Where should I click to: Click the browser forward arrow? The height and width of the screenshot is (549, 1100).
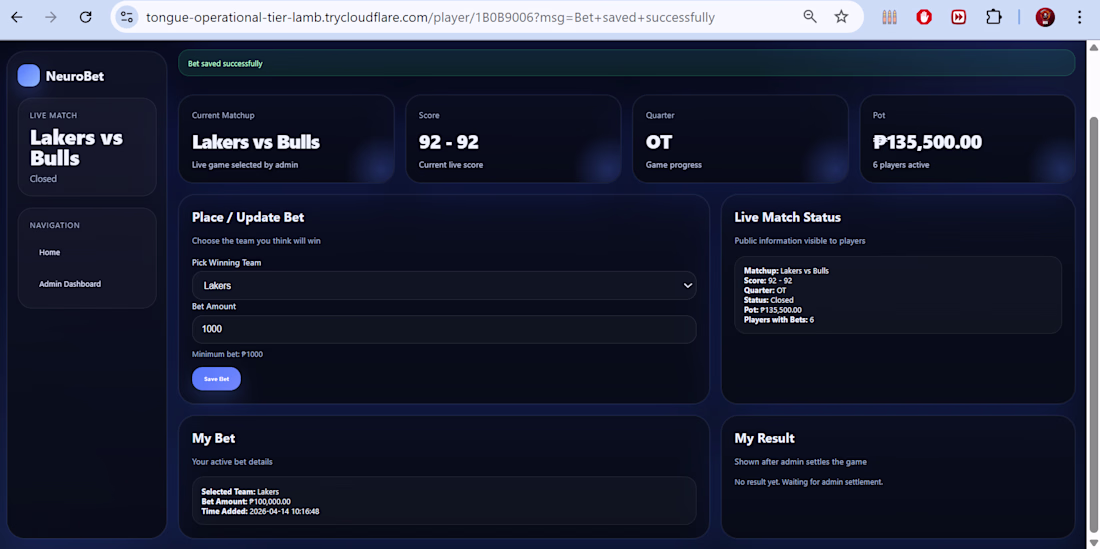(x=51, y=17)
